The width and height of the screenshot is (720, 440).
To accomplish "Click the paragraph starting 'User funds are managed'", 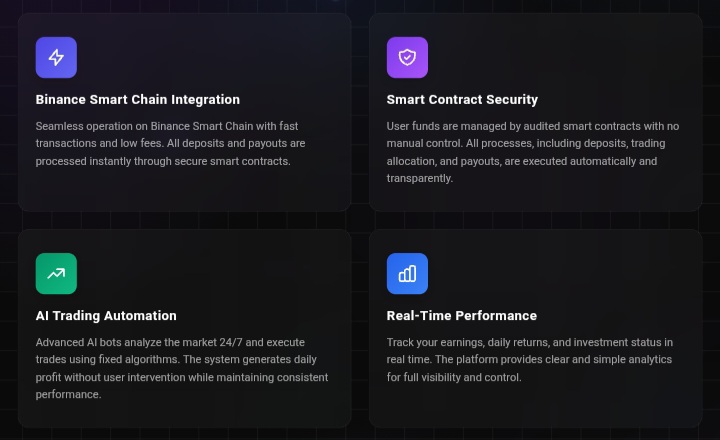I will click(533, 152).
